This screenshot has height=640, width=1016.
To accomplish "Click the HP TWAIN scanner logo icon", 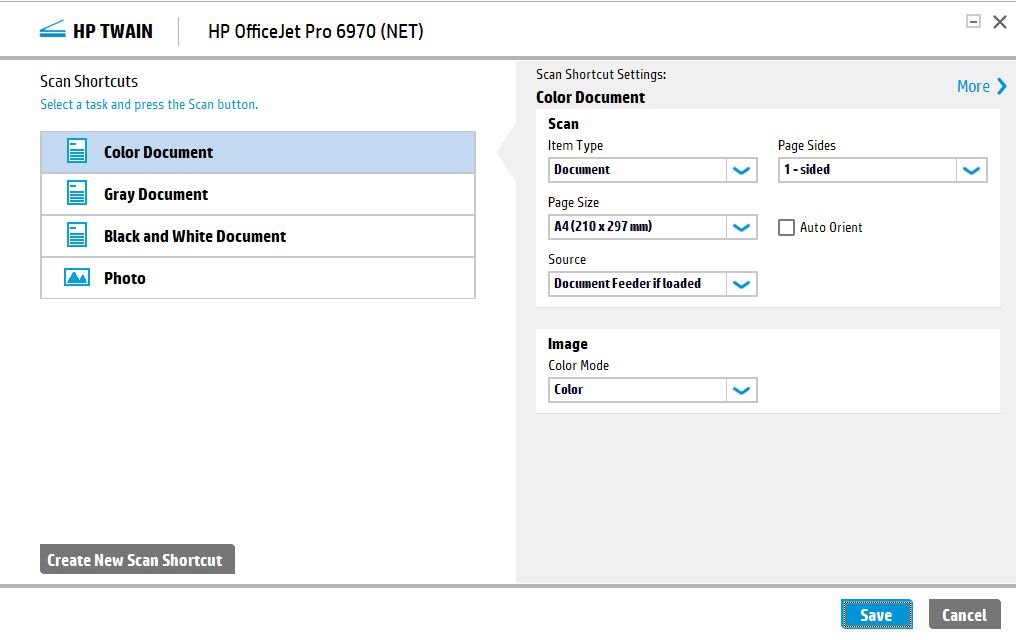I will 52,31.
